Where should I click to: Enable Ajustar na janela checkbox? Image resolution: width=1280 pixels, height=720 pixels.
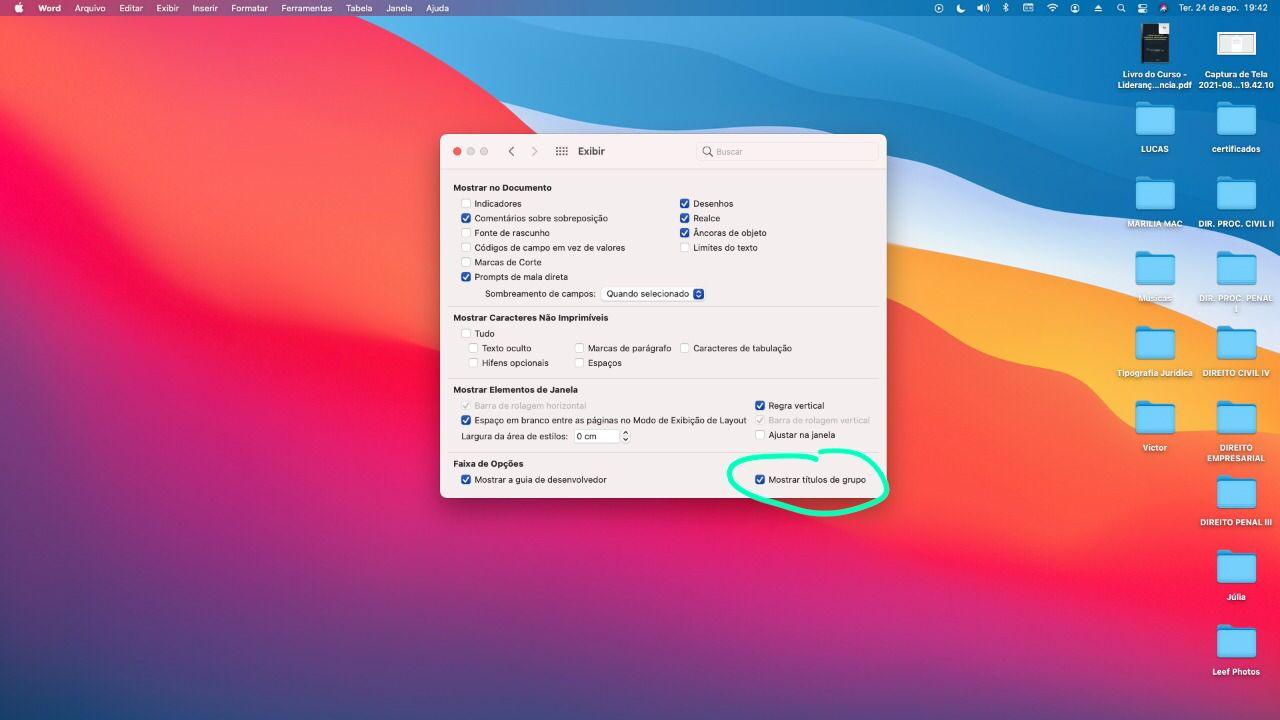(x=760, y=435)
